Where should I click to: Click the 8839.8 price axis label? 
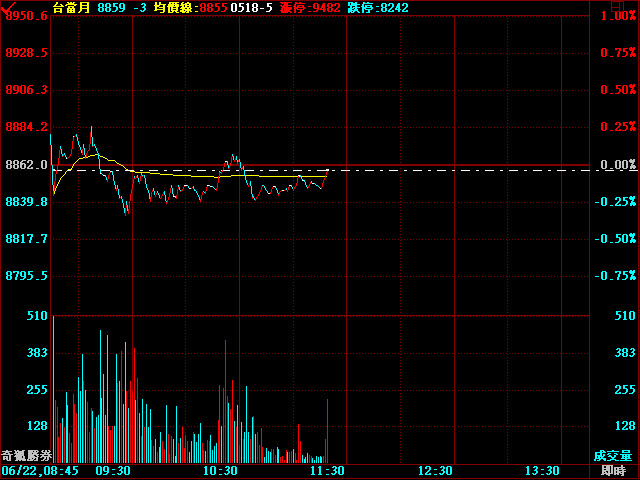click(x=26, y=202)
